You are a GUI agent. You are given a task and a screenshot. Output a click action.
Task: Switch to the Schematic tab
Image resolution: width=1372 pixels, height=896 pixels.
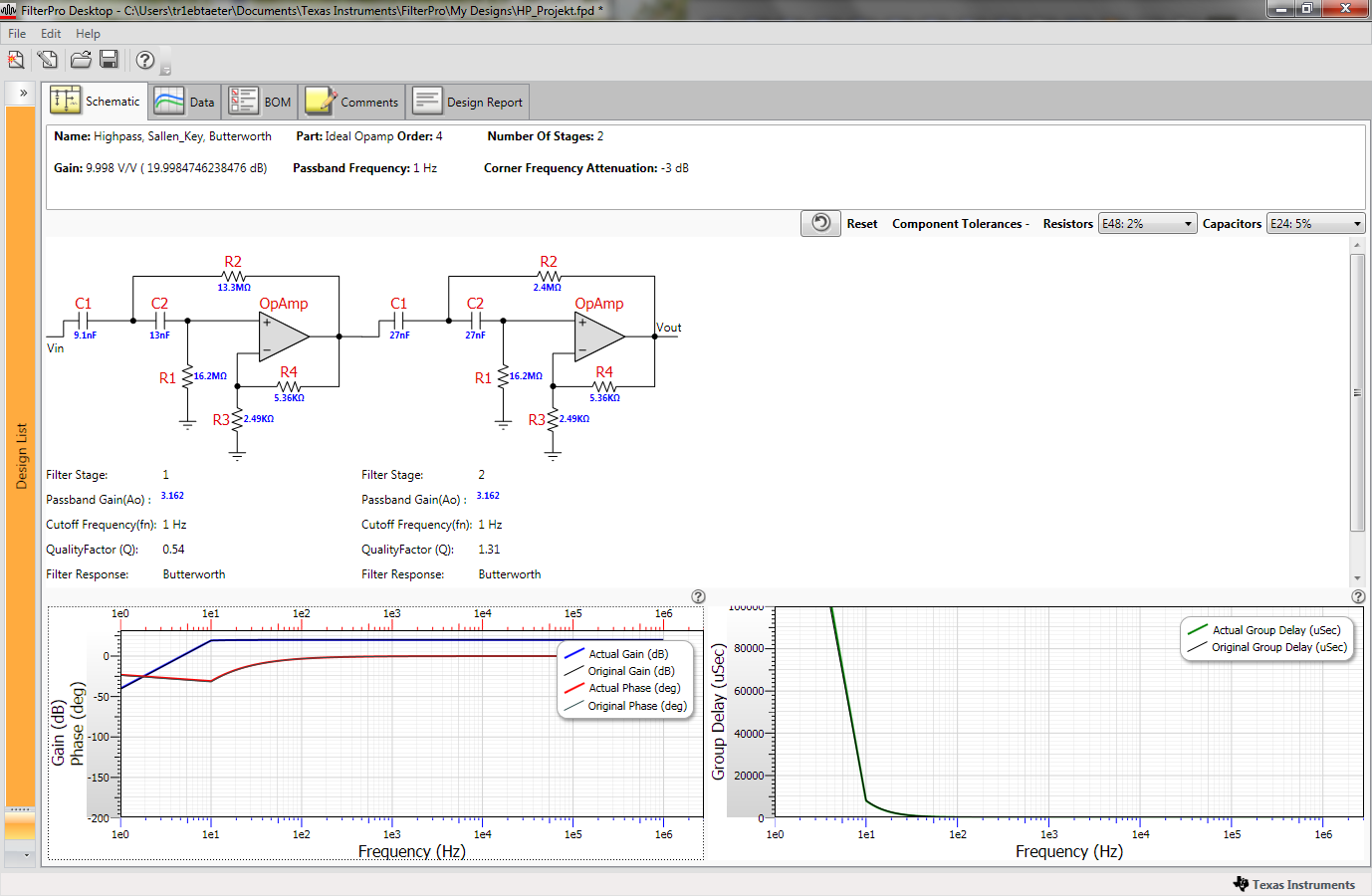pos(96,101)
